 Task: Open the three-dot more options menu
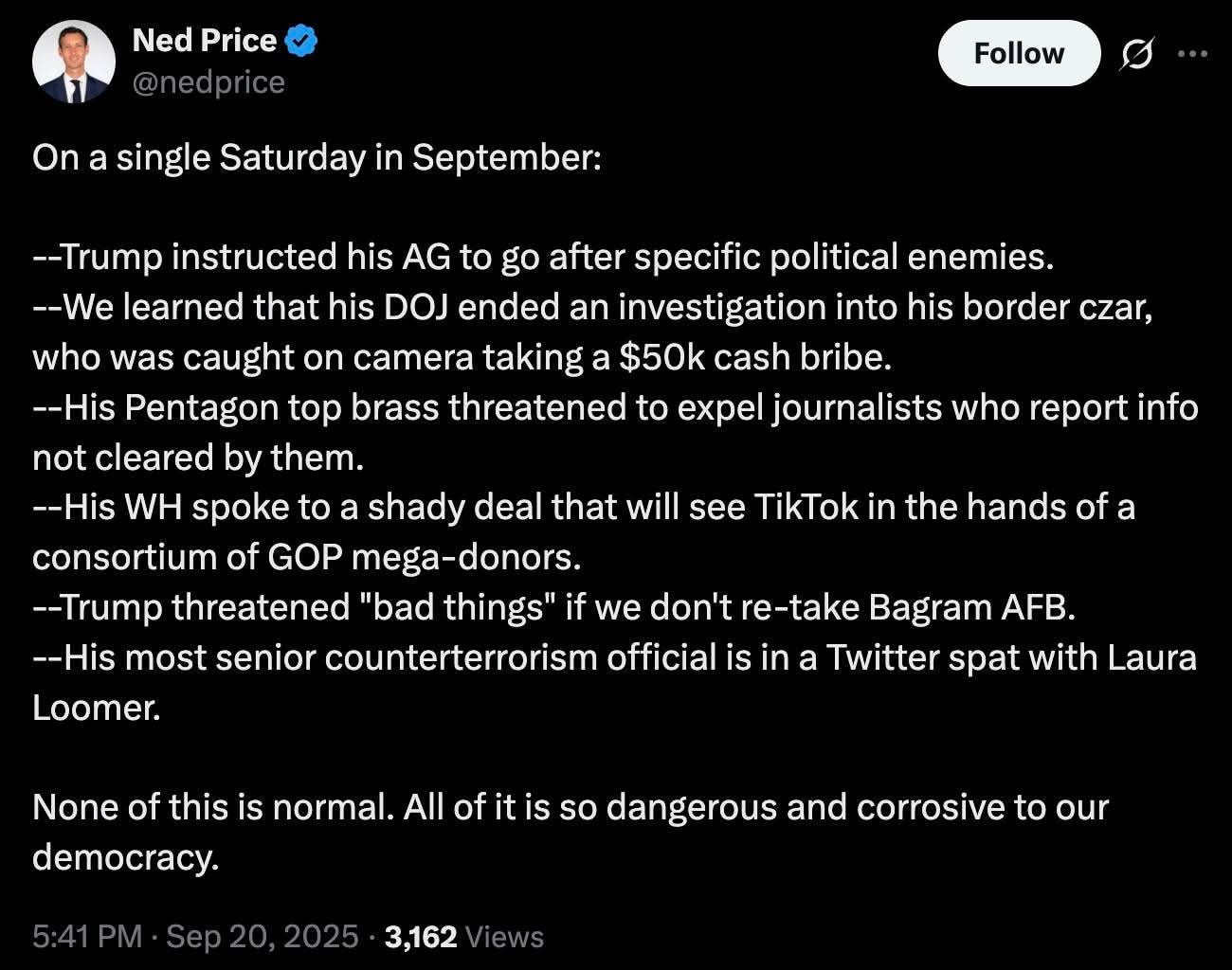[1192, 55]
